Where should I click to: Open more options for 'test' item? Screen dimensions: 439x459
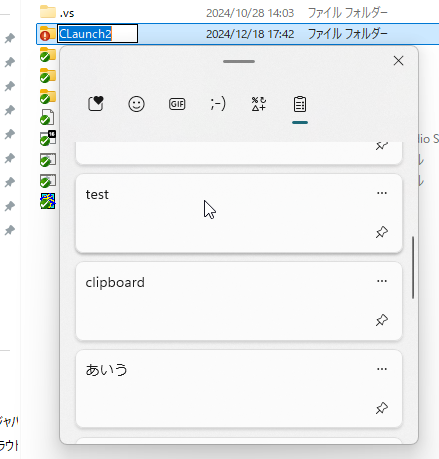tap(382, 193)
